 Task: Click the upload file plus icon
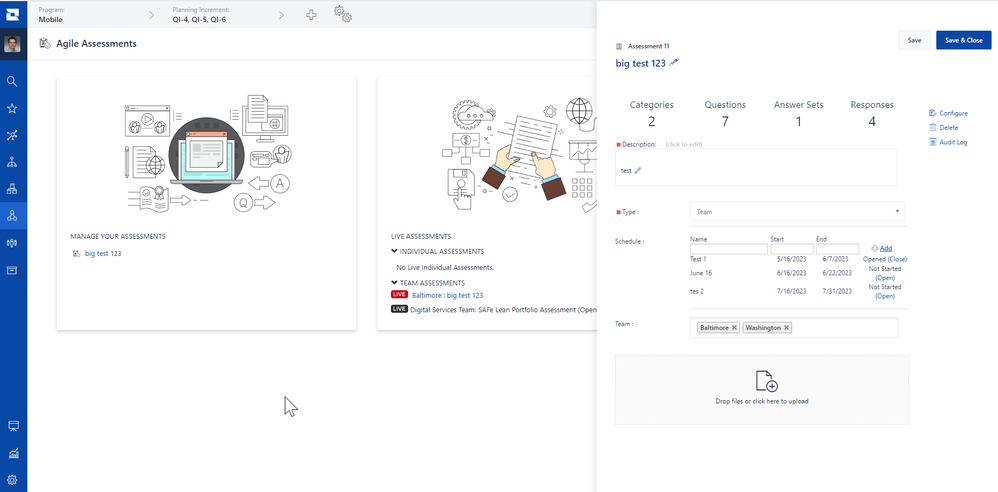(766, 381)
